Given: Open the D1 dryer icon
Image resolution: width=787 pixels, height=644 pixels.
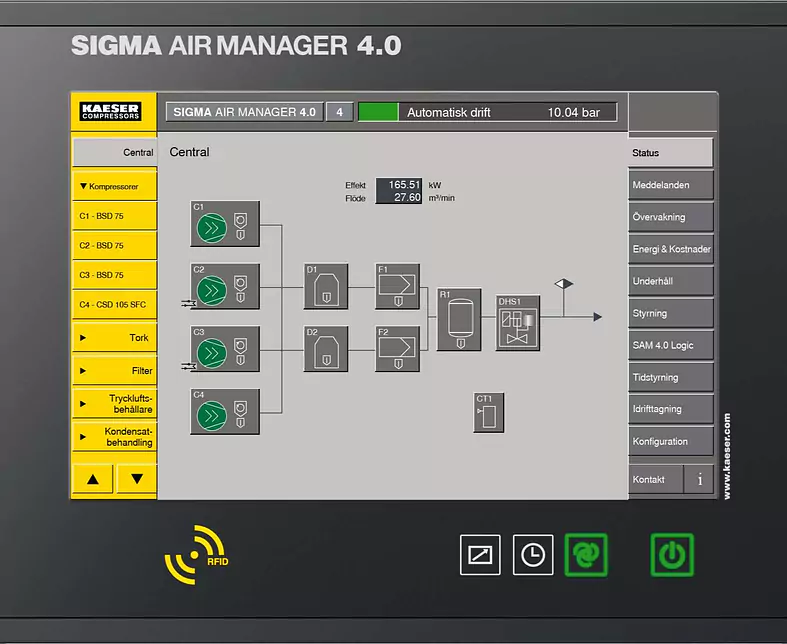Looking at the screenshot, I should click(326, 286).
